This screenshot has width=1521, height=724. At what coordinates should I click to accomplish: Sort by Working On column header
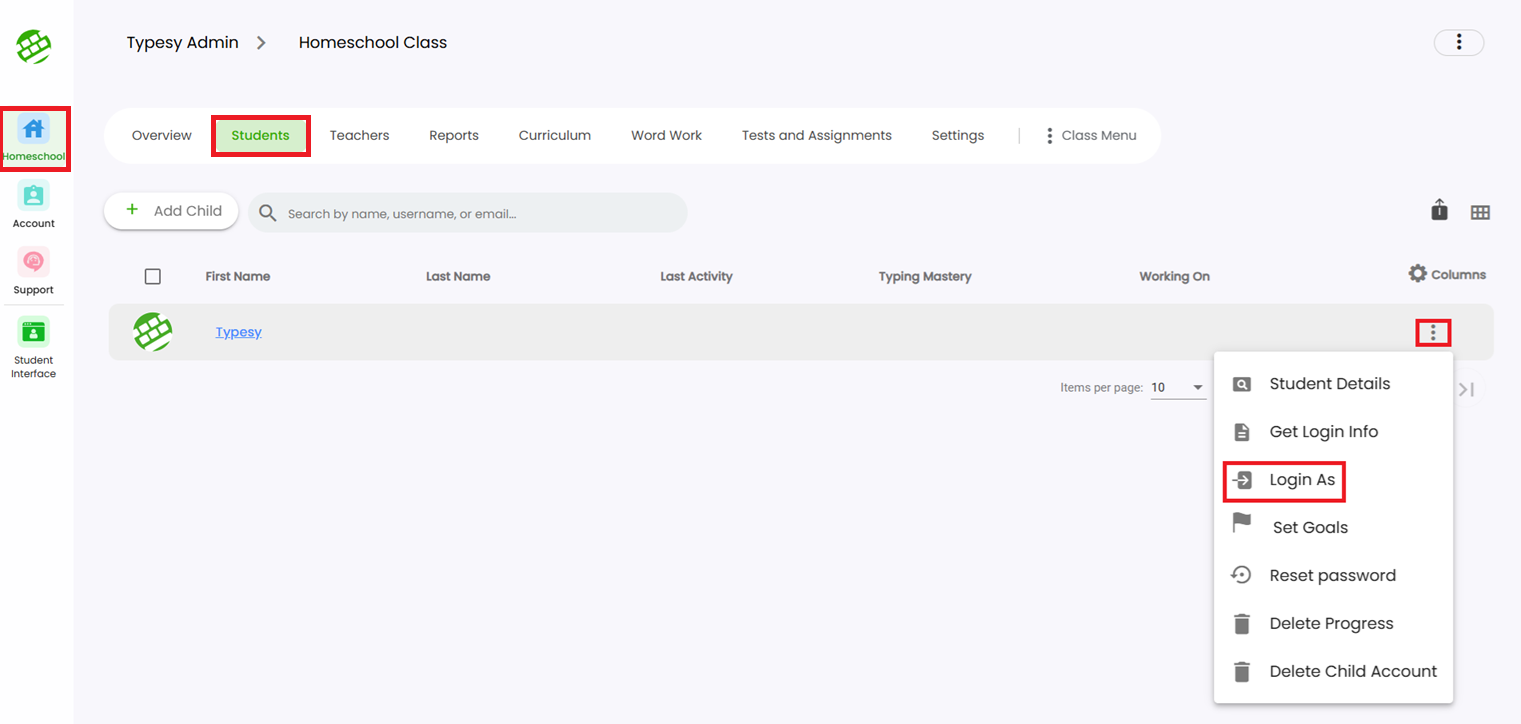coord(1175,276)
